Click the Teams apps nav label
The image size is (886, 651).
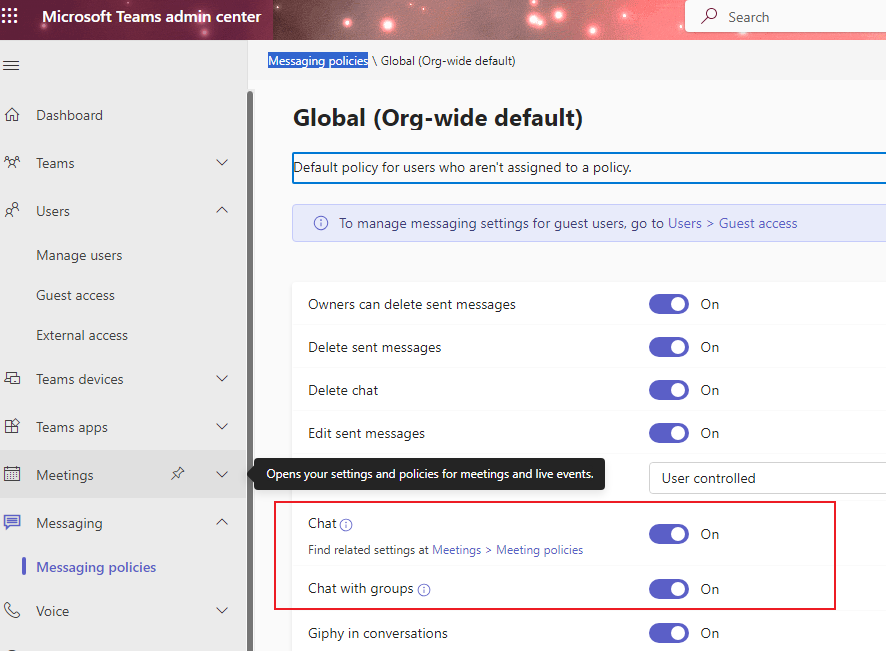[72, 428]
